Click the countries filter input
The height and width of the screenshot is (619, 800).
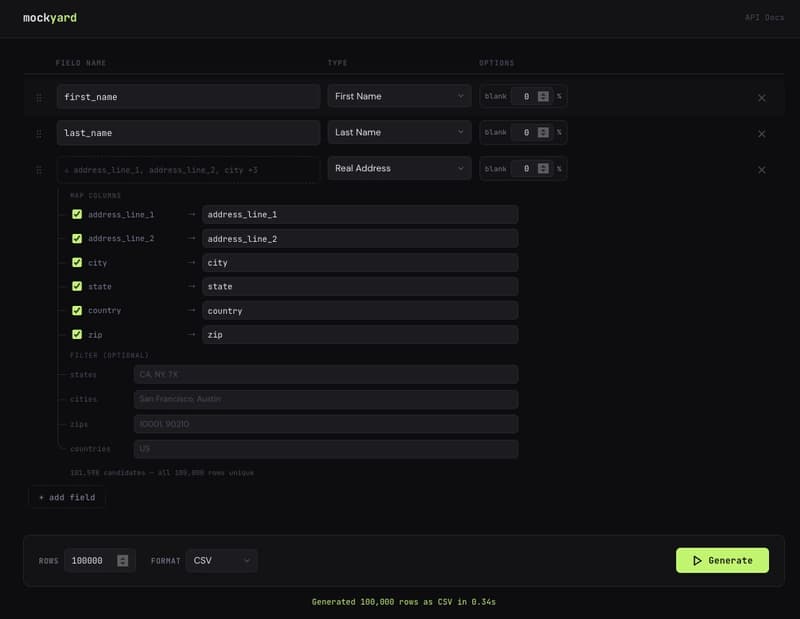coord(326,449)
